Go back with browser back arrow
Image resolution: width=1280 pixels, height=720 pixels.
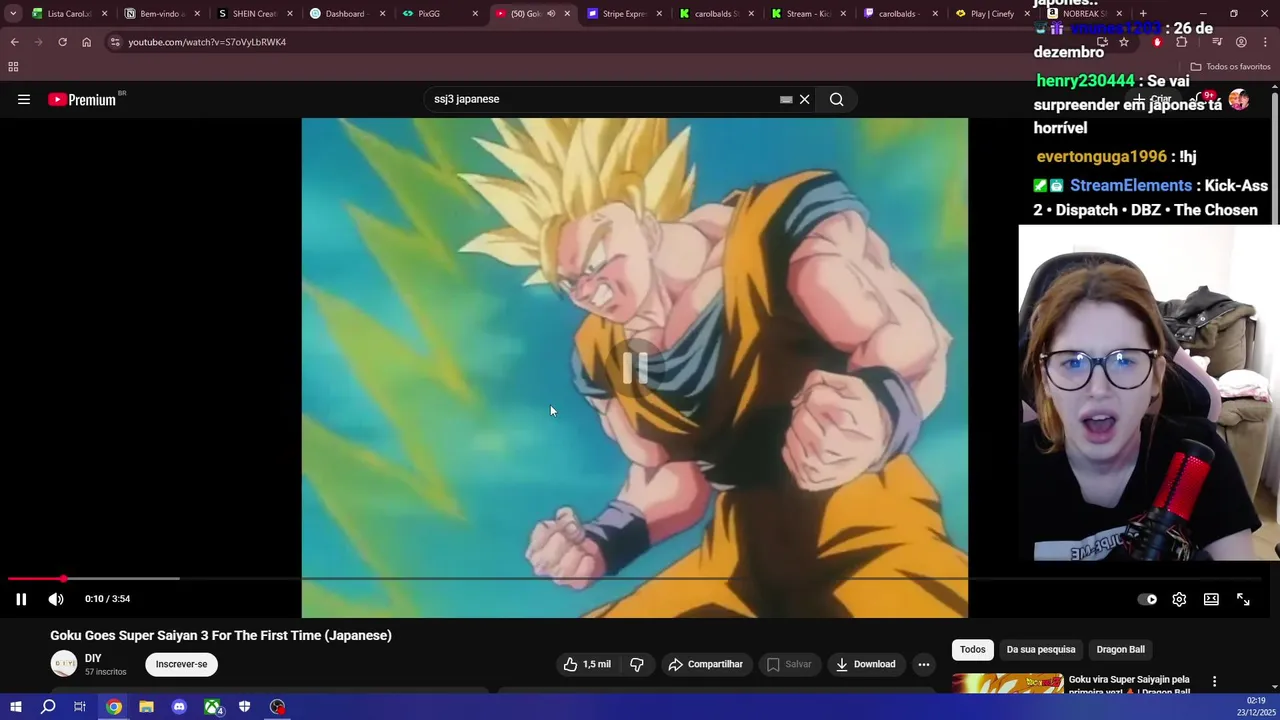click(14, 42)
